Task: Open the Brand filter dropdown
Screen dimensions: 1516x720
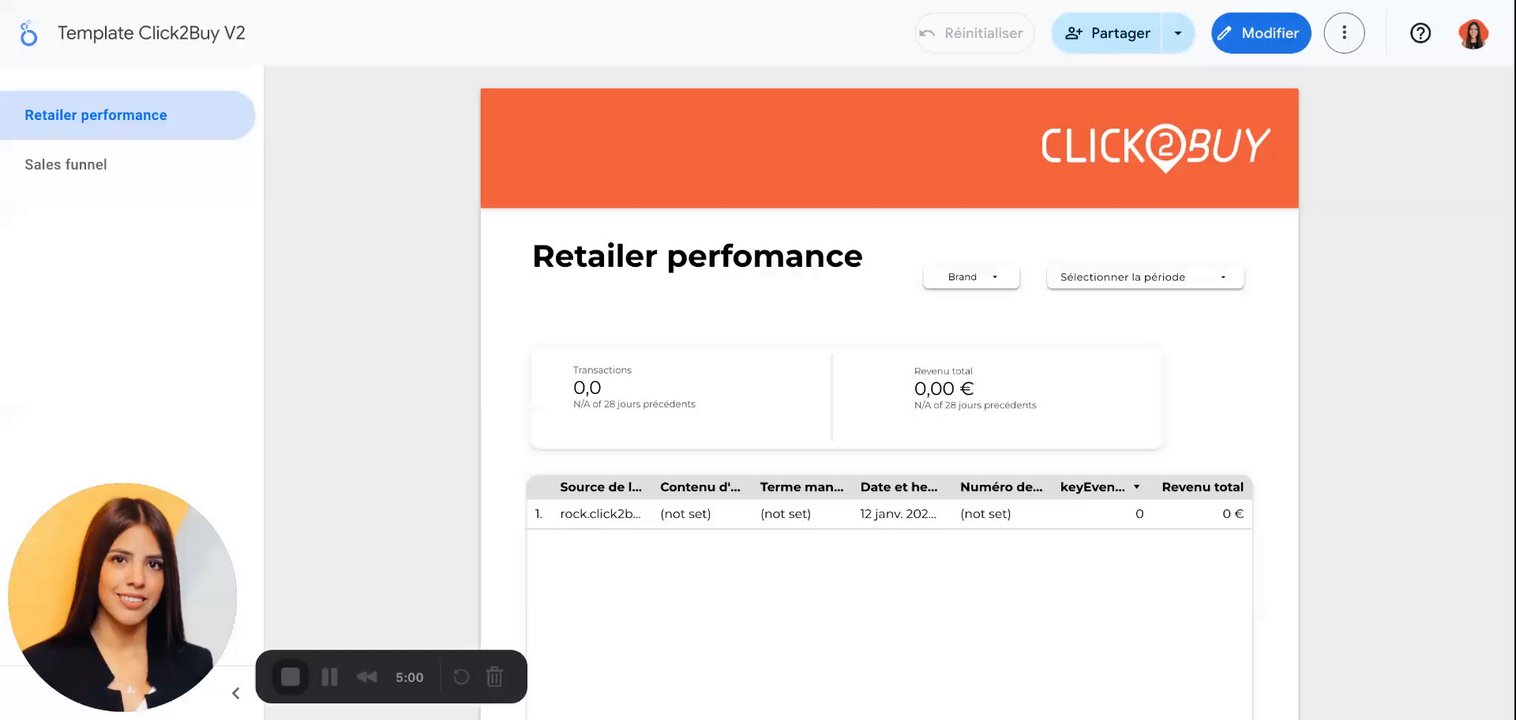Action: [x=971, y=277]
